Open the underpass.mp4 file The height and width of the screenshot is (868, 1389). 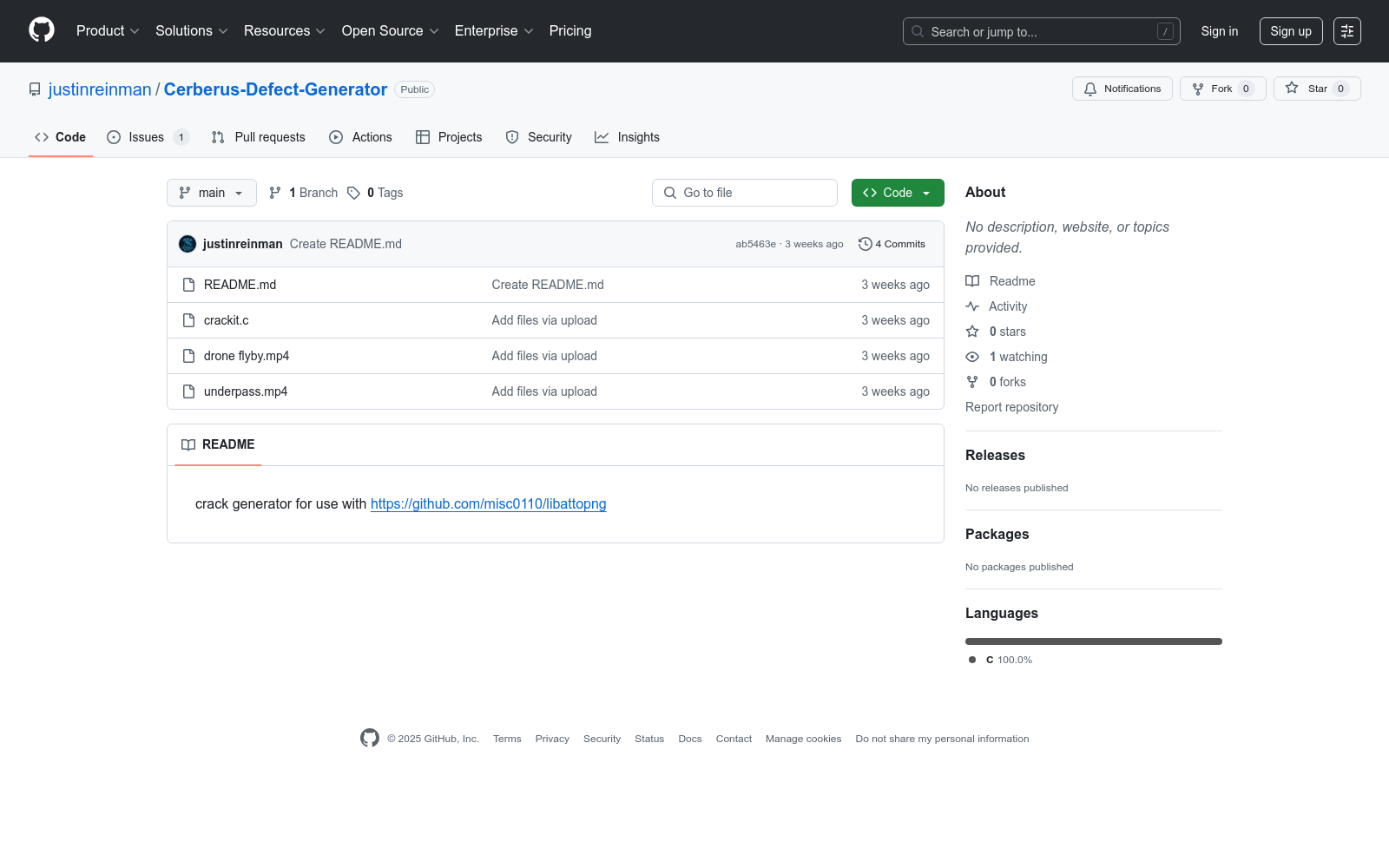246,391
